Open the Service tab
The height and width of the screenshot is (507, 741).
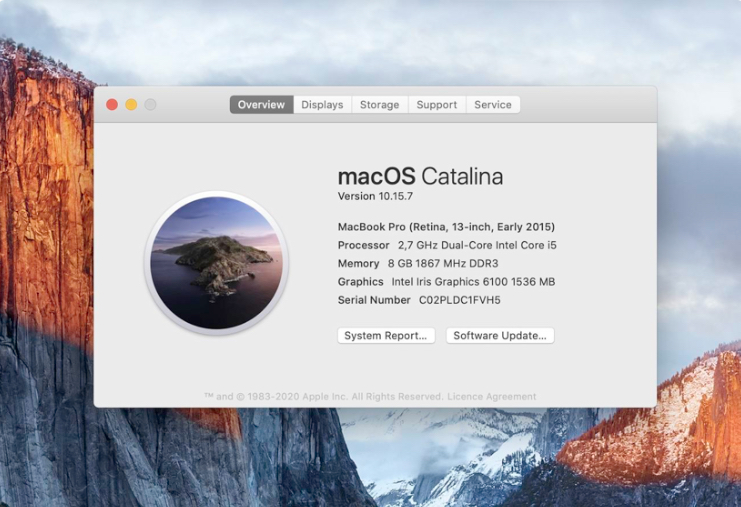pyautogui.click(x=493, y=104)
